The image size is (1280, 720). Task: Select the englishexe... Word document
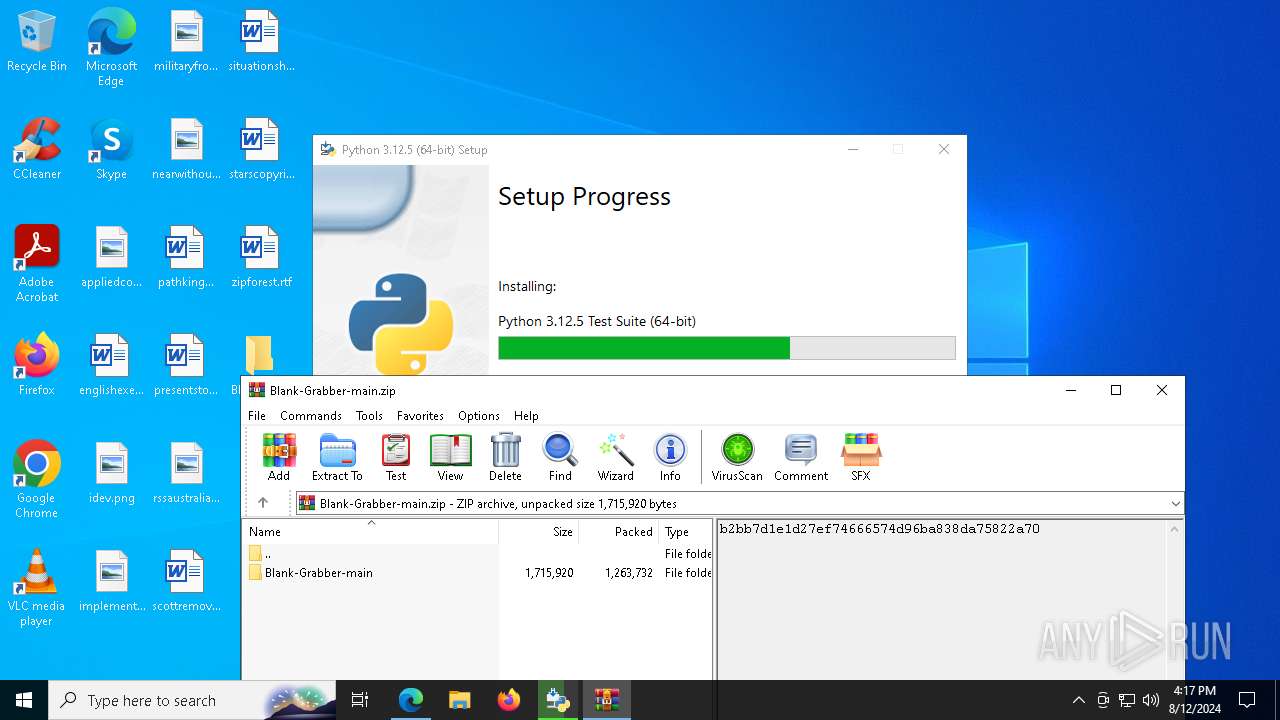point(111,366)
